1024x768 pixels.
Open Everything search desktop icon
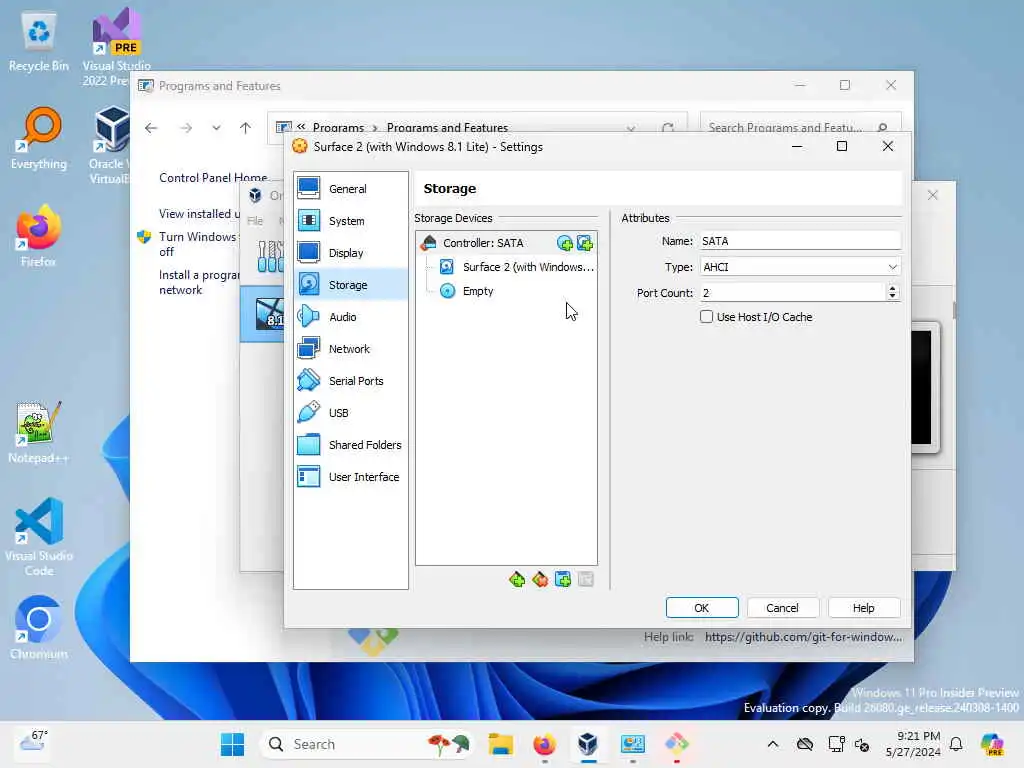pyautogui.click(x=39, y=139)
